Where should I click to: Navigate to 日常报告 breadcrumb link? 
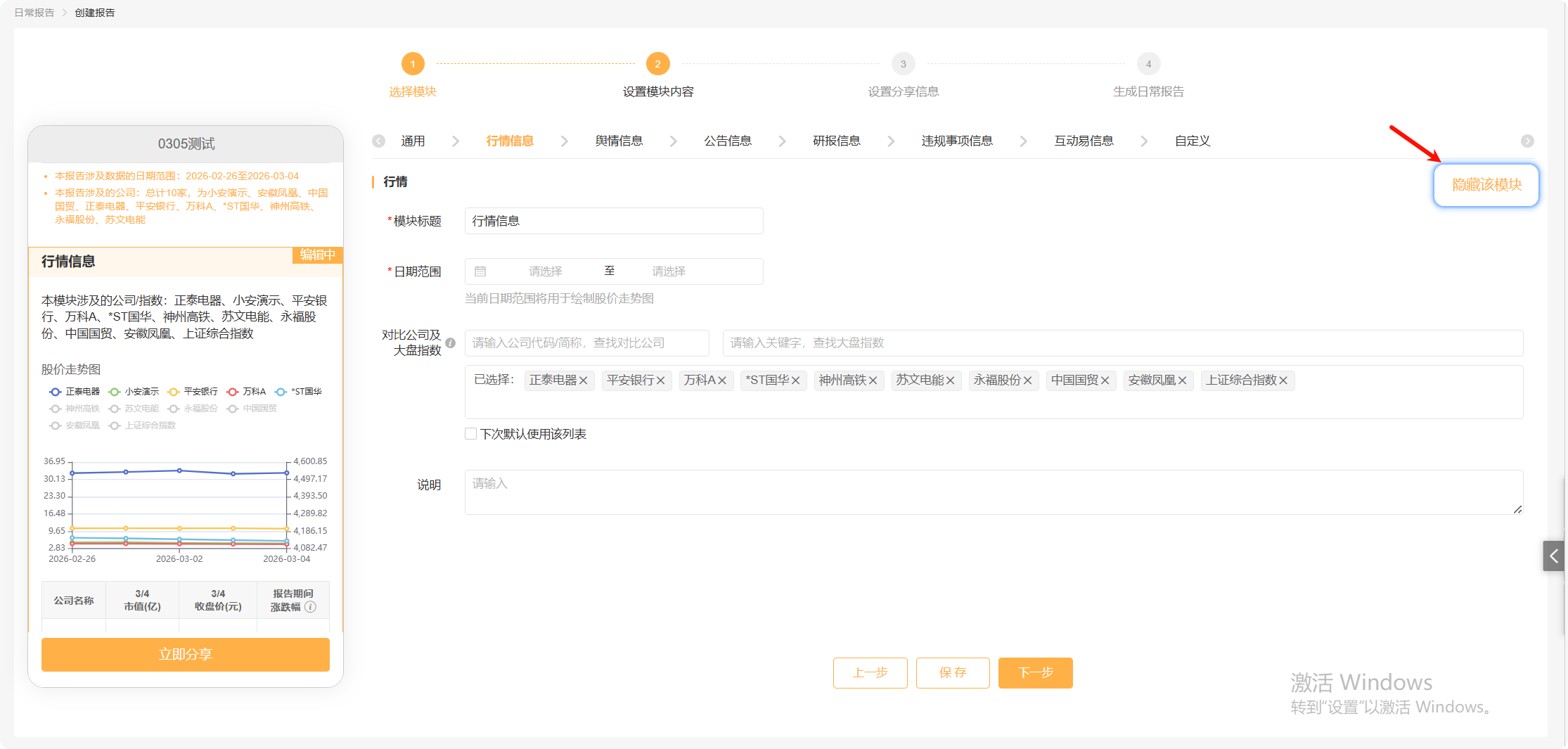(34, 13)
